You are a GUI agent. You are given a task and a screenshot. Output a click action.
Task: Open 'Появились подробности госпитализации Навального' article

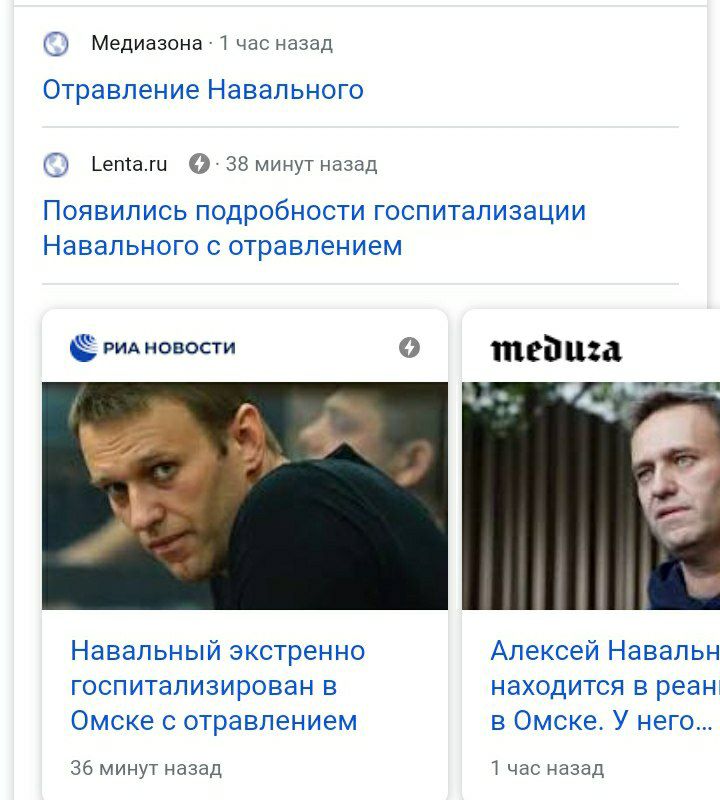(314, 228)
